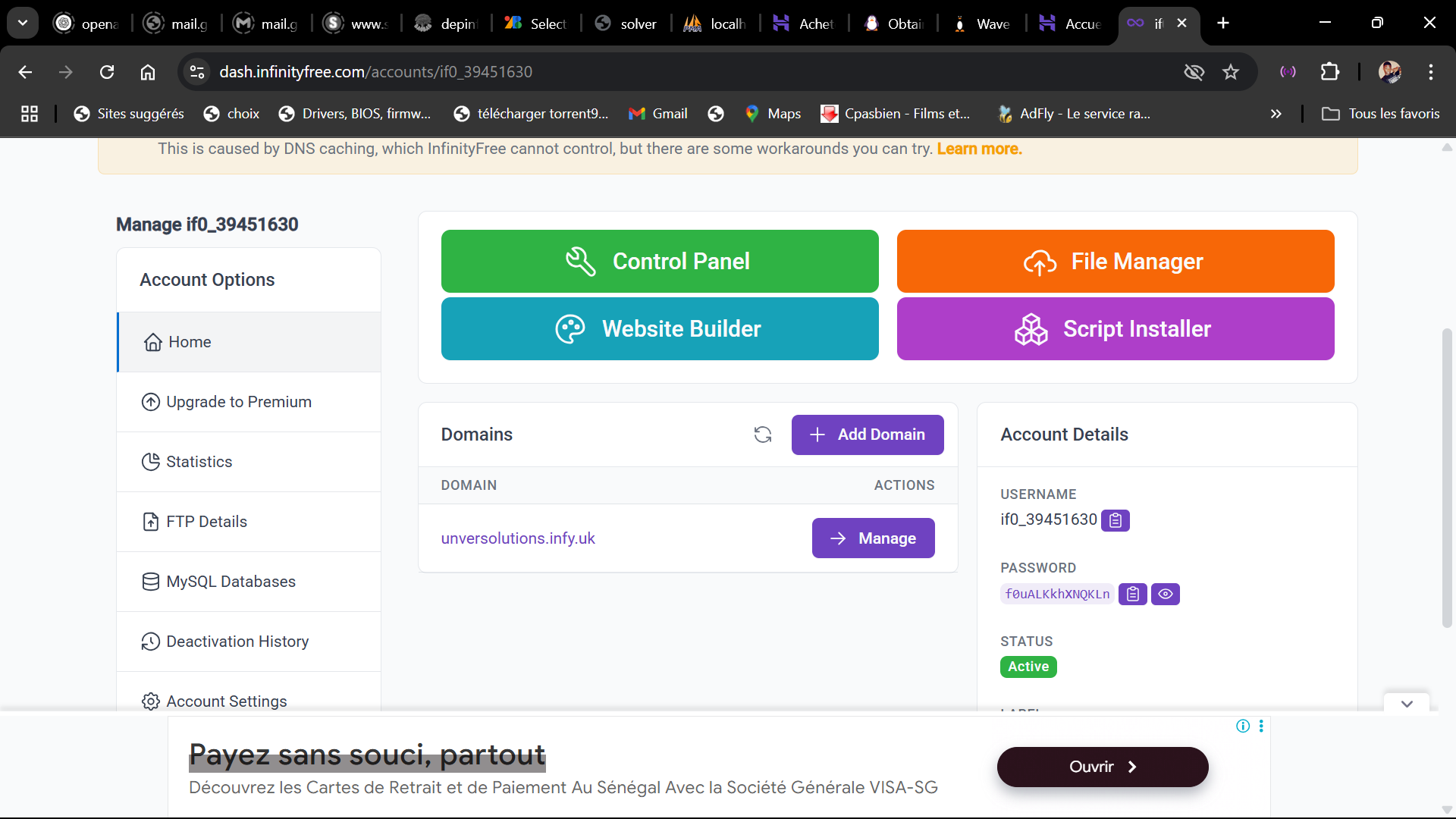Open site information controls in address bar
1456x819 pixels.
[x=197, y=72]
